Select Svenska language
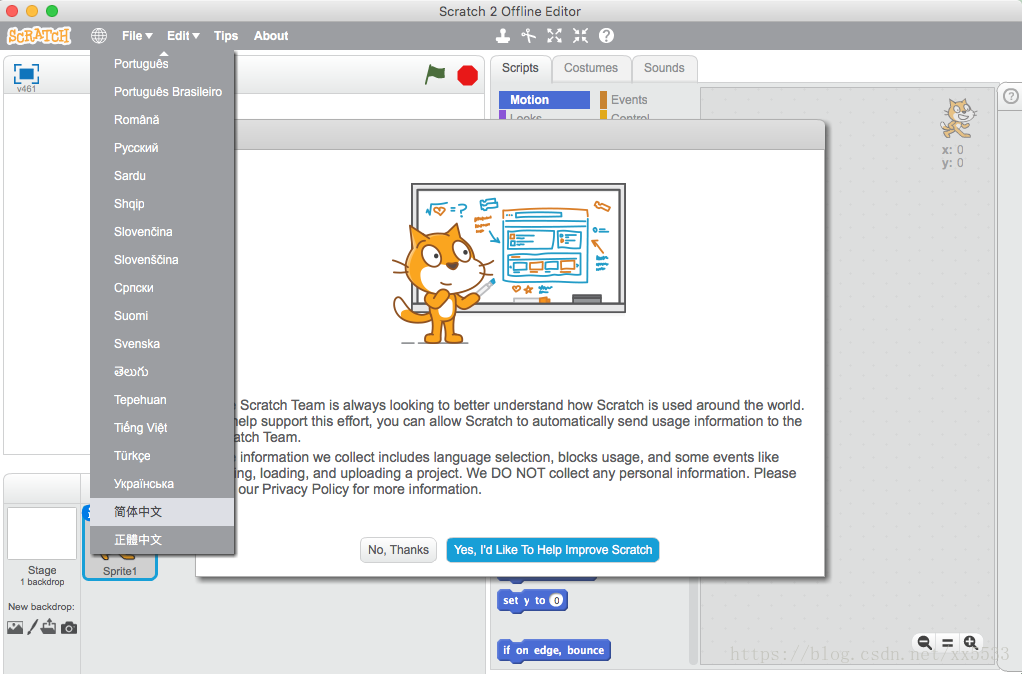This screenshot has width=1022, height=674. pos(162,344)
